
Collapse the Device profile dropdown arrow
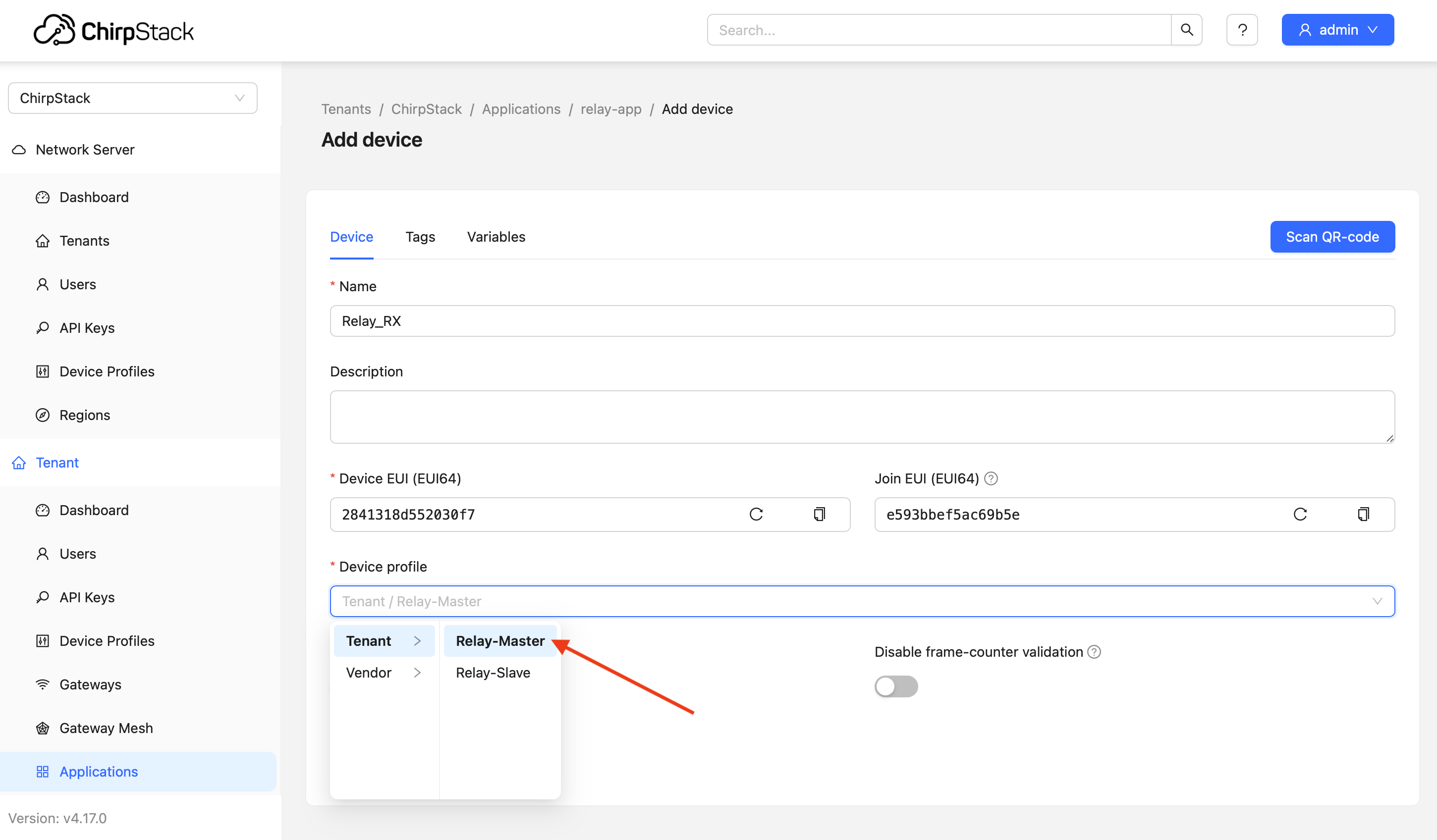[x=1377, y=601]
